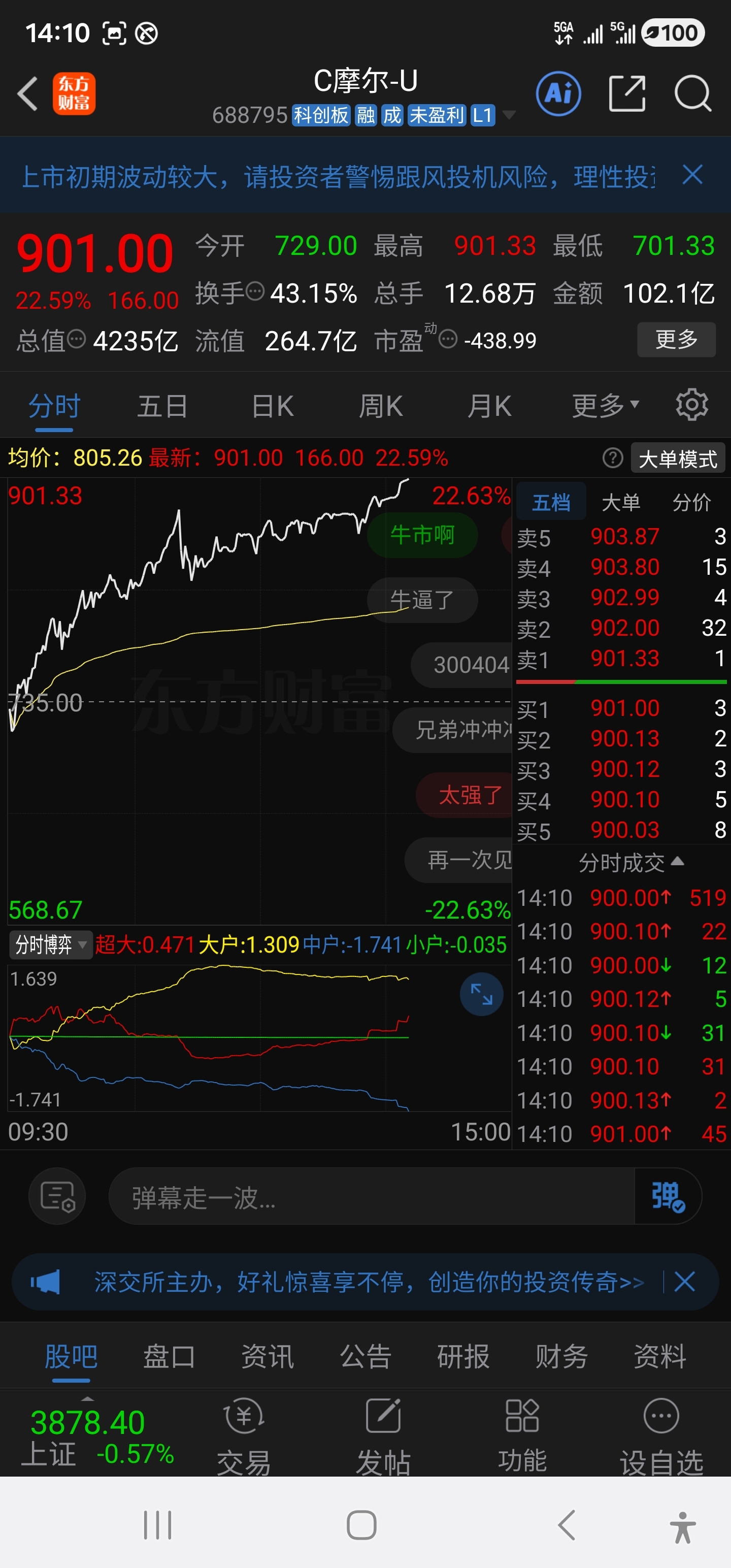Switch to 月K chart tab
Viewport: 731px width, 1568px height.
[489, 406]
